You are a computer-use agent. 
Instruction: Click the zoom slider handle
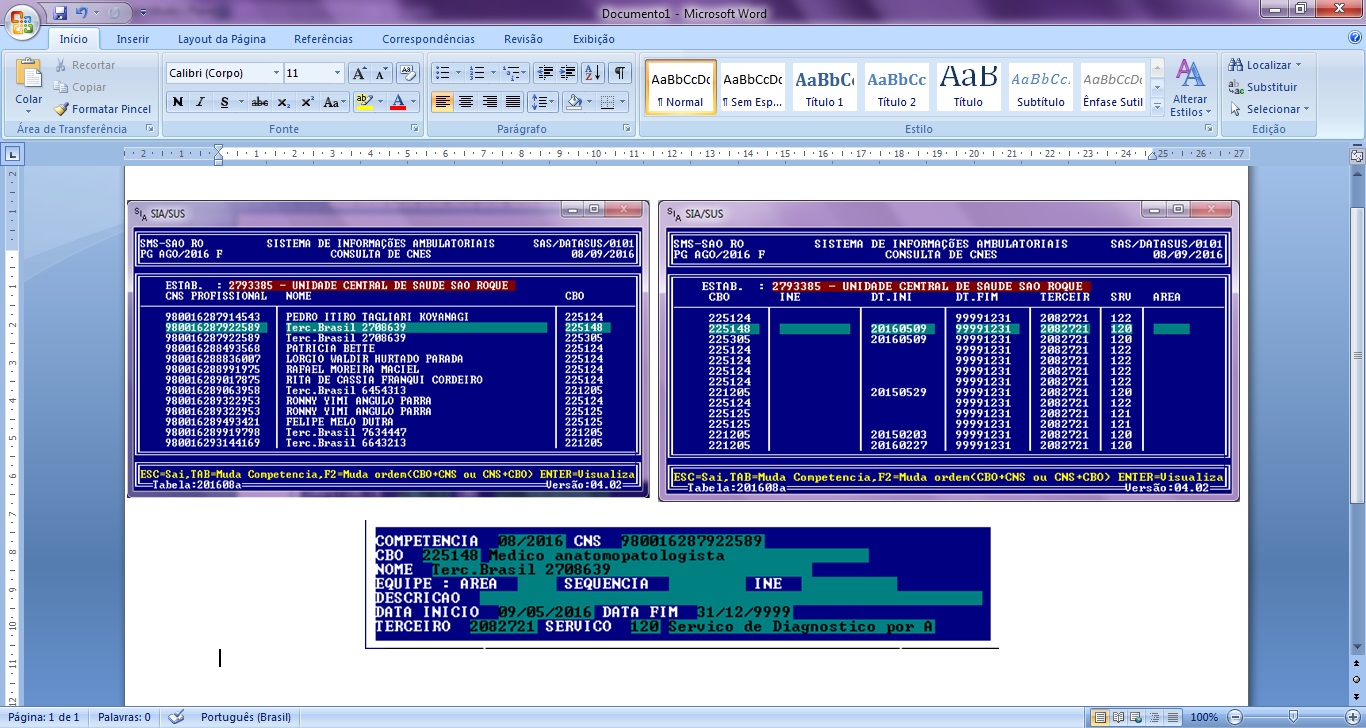pos(1293,717)
